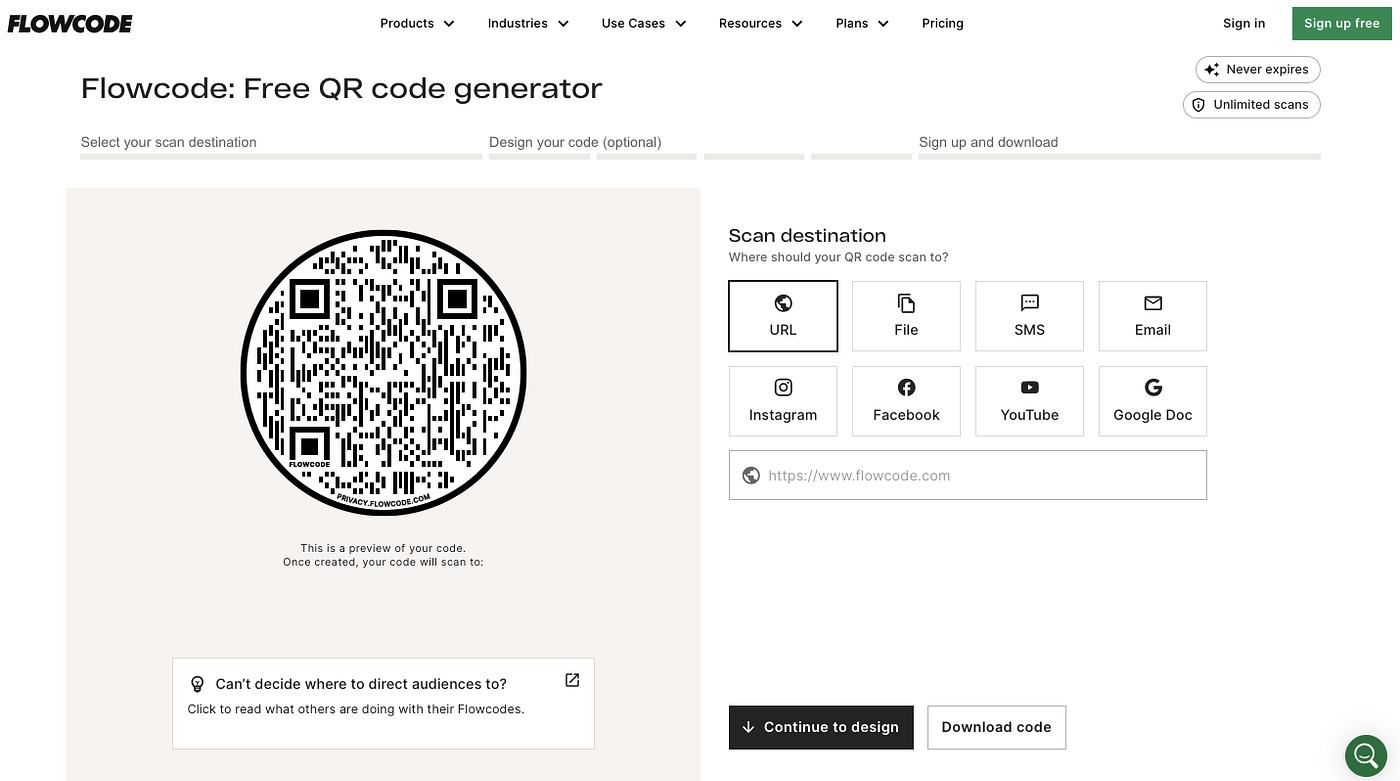The image size is (1400, 781).
Task: Click the Unlimited scans badge
Action: [1251, 104]
